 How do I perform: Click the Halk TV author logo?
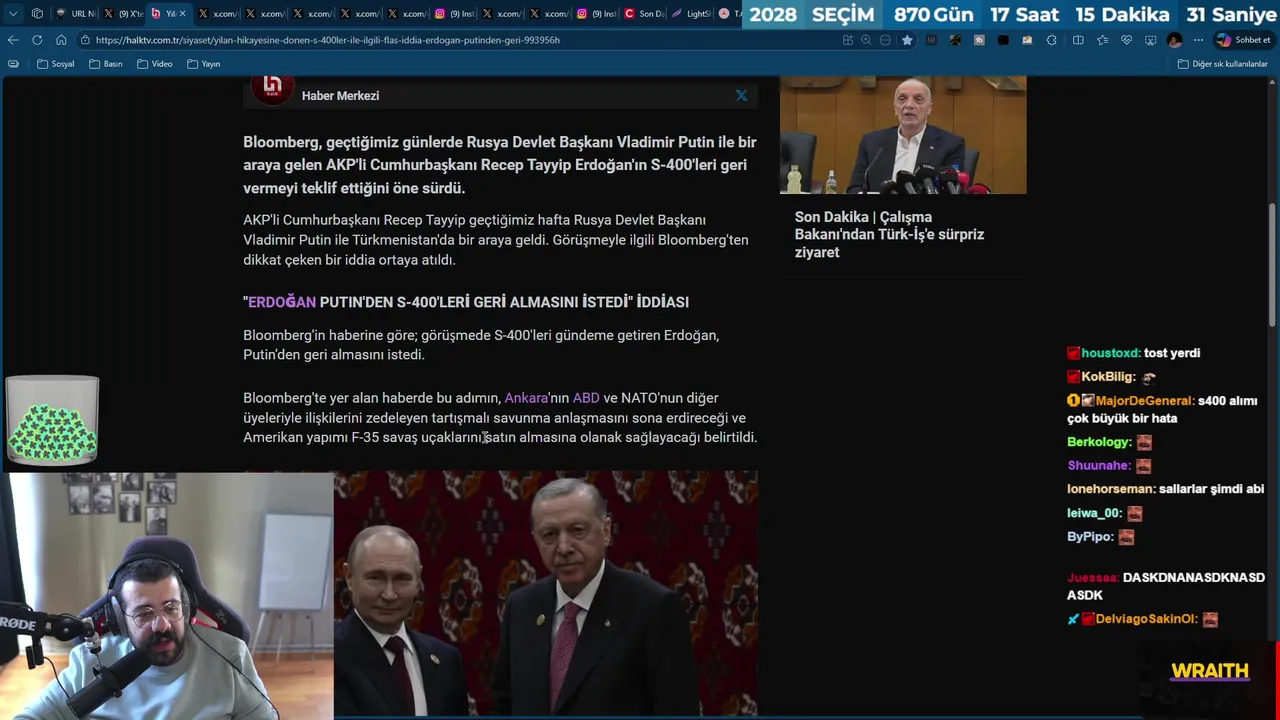271,89
